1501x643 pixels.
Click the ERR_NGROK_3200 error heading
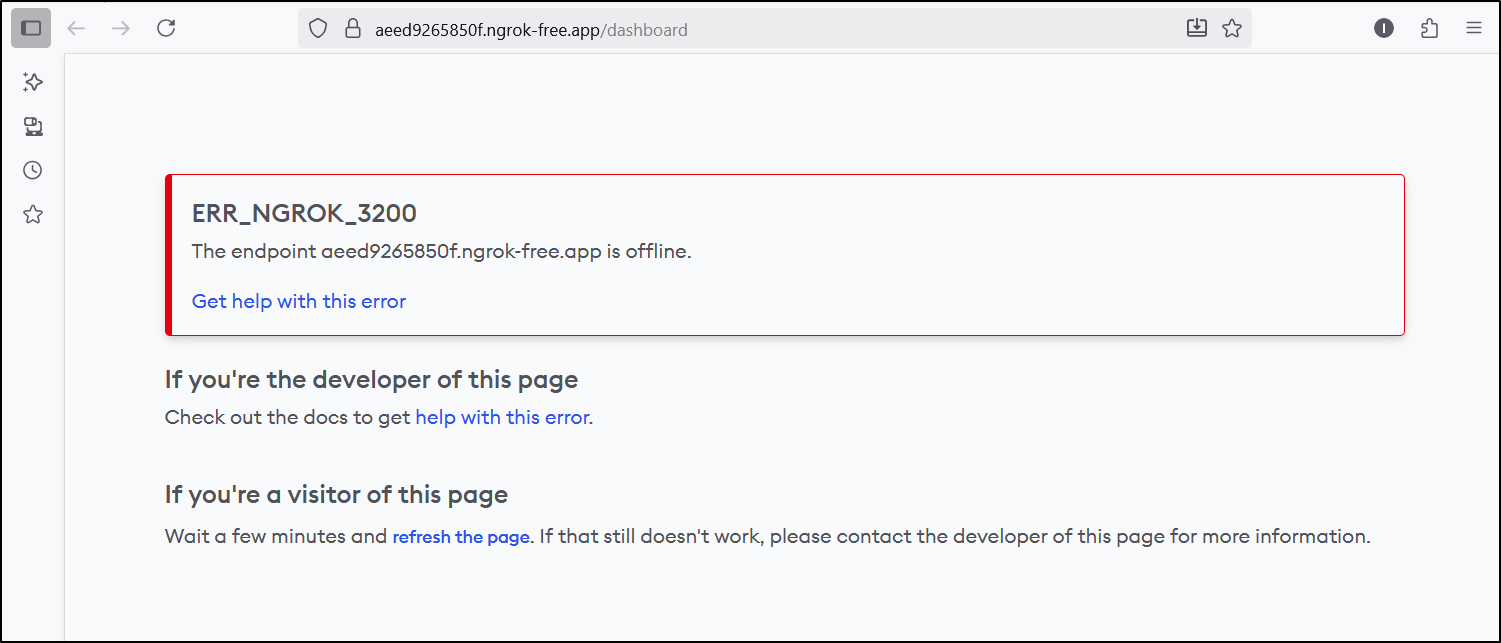point(304,213)
